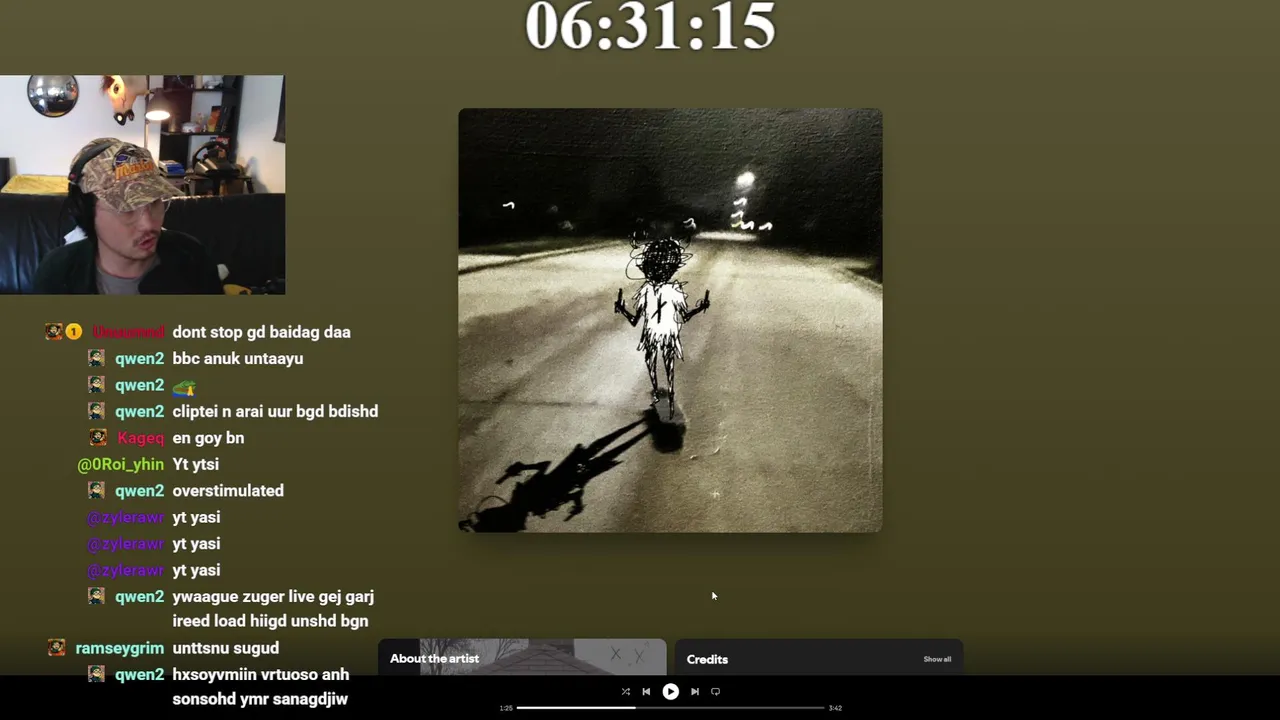
Task: Click the message 'overstimulated'
Action: click(x=228, y=491)
